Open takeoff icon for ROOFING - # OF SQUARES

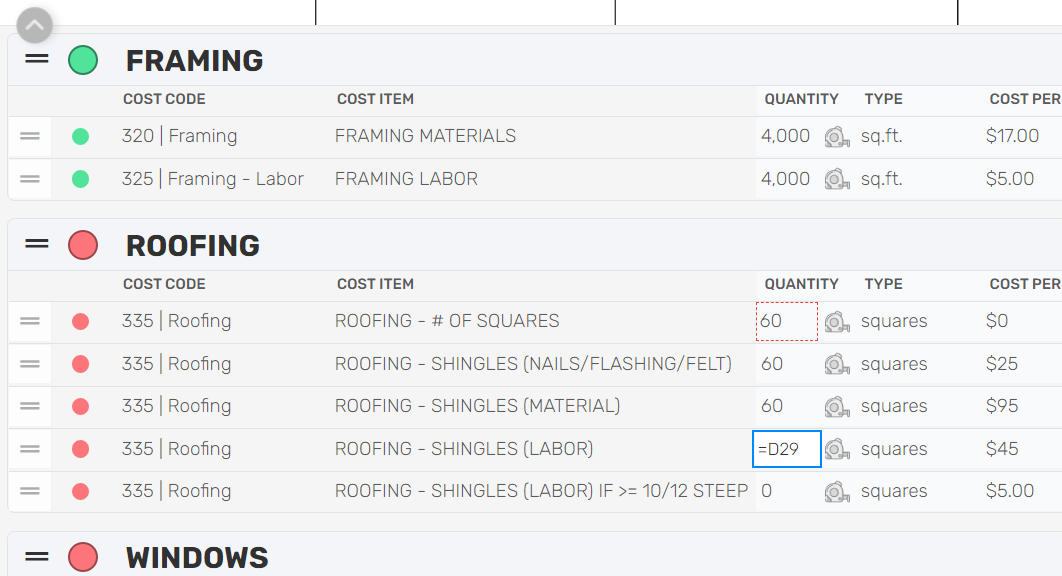click(837, 322)
